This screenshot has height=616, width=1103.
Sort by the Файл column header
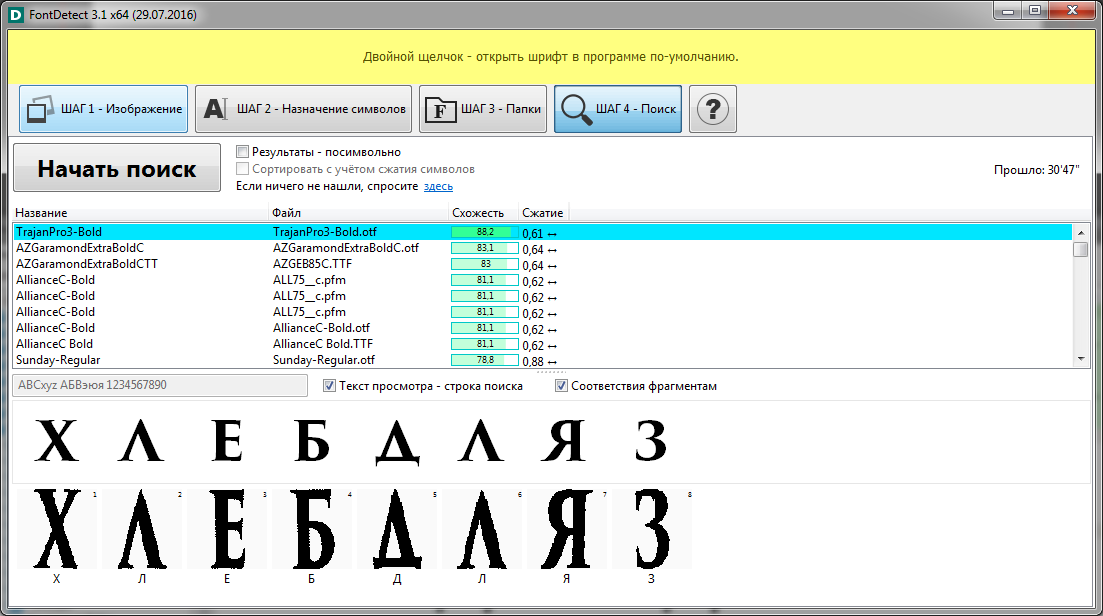click(359, 212)
